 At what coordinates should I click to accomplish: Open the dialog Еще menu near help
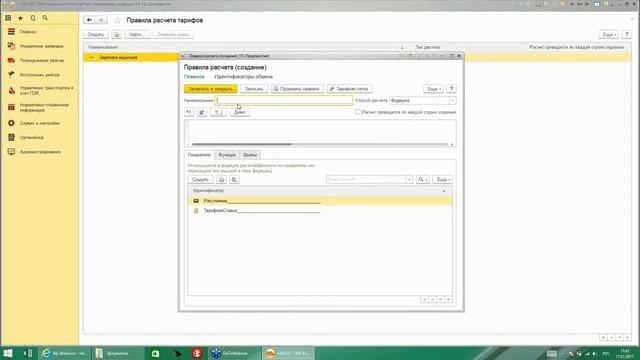click(433, 89)
